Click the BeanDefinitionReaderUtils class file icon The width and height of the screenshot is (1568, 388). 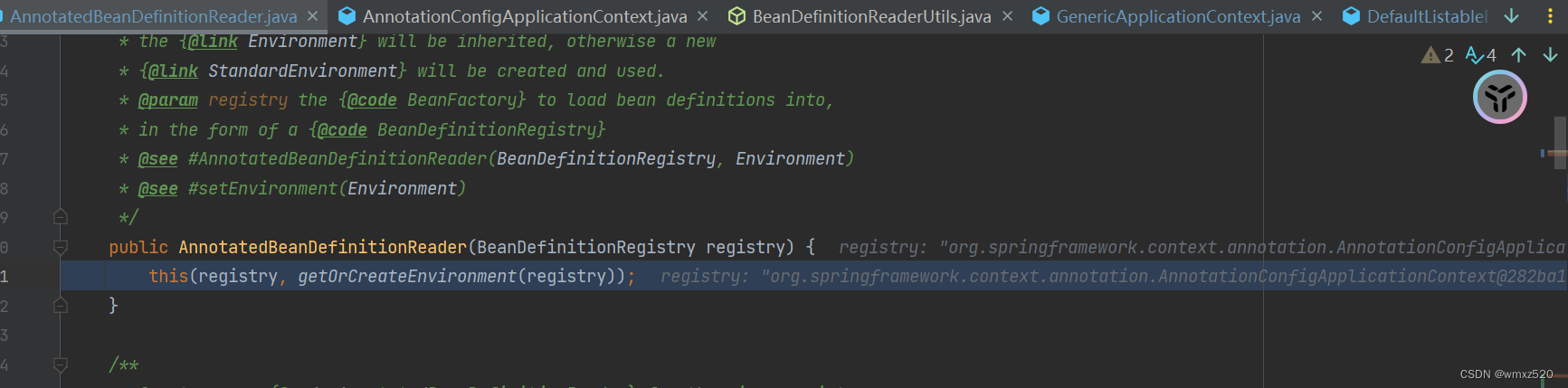[x=736, y=16]
